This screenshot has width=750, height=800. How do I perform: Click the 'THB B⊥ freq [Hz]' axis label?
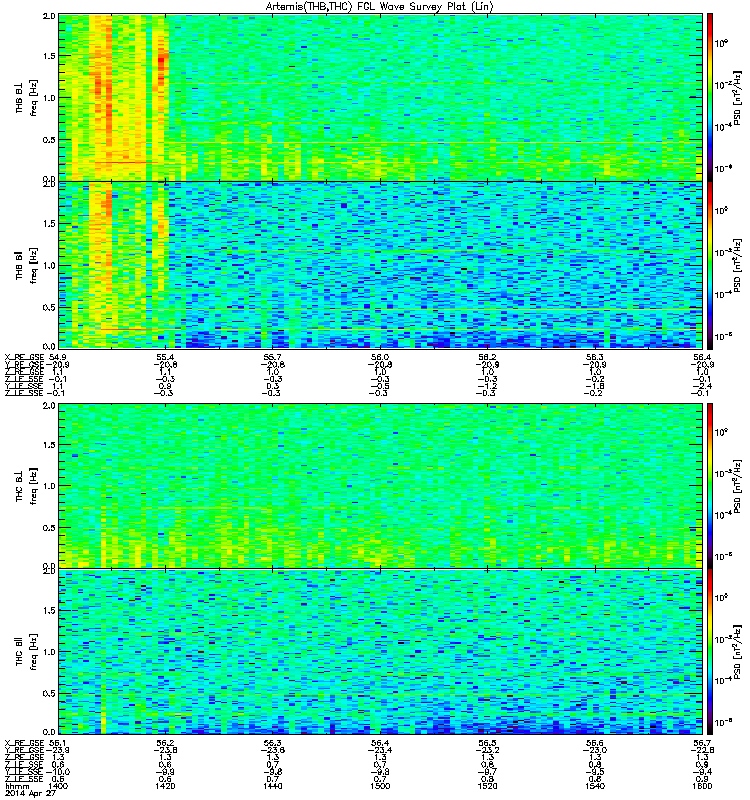[x=27, y=98]
